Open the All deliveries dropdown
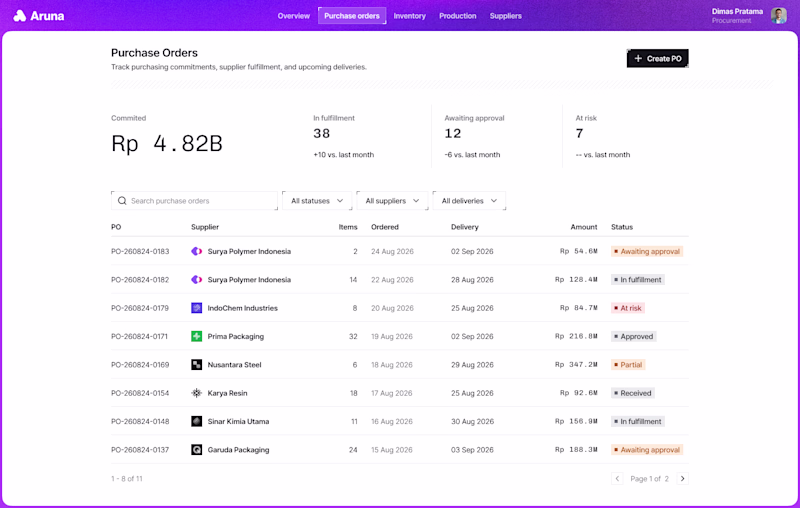 (x=469, y=201)
